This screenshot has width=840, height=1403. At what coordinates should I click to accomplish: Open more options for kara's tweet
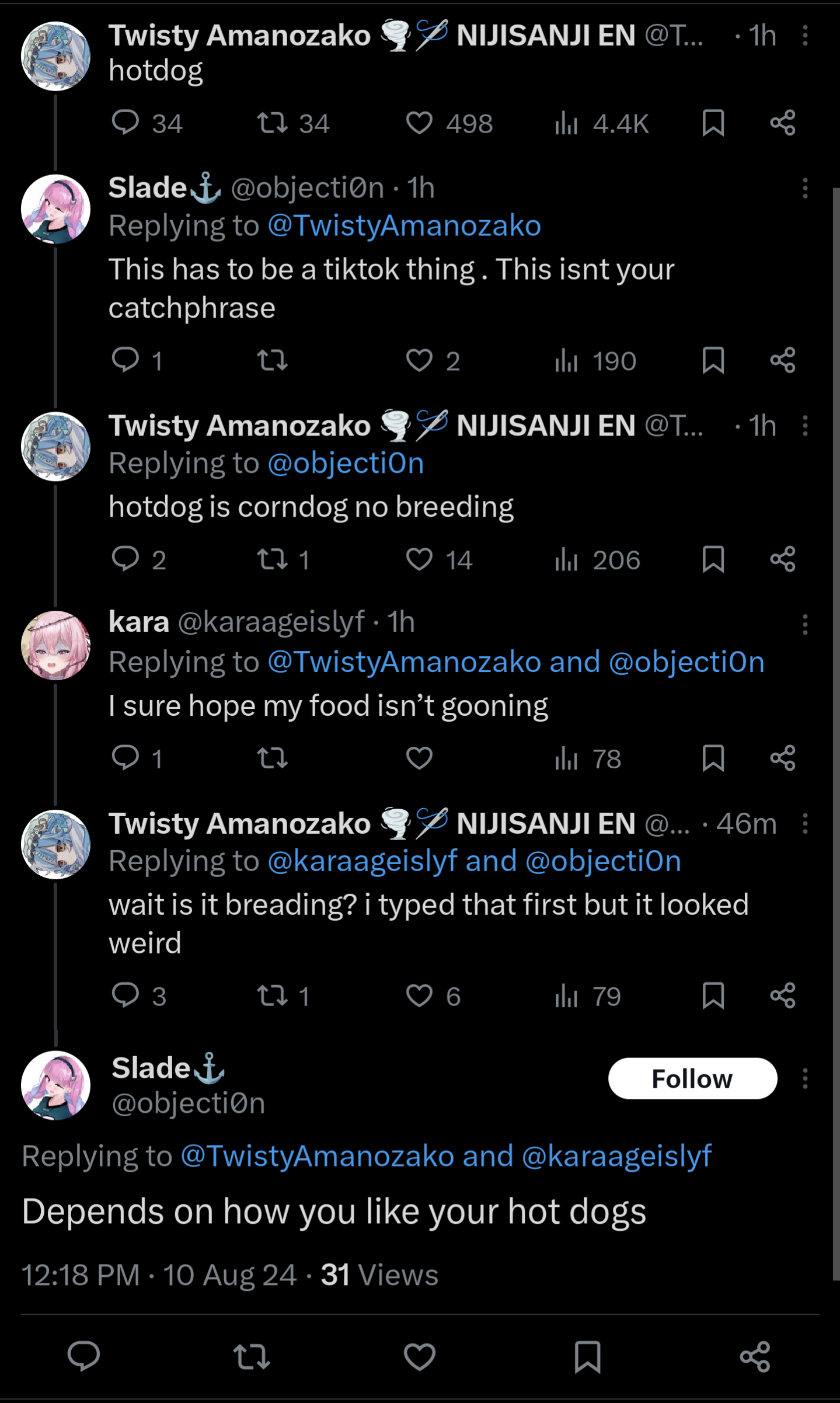pyautogui.click(x=805, y=624)
